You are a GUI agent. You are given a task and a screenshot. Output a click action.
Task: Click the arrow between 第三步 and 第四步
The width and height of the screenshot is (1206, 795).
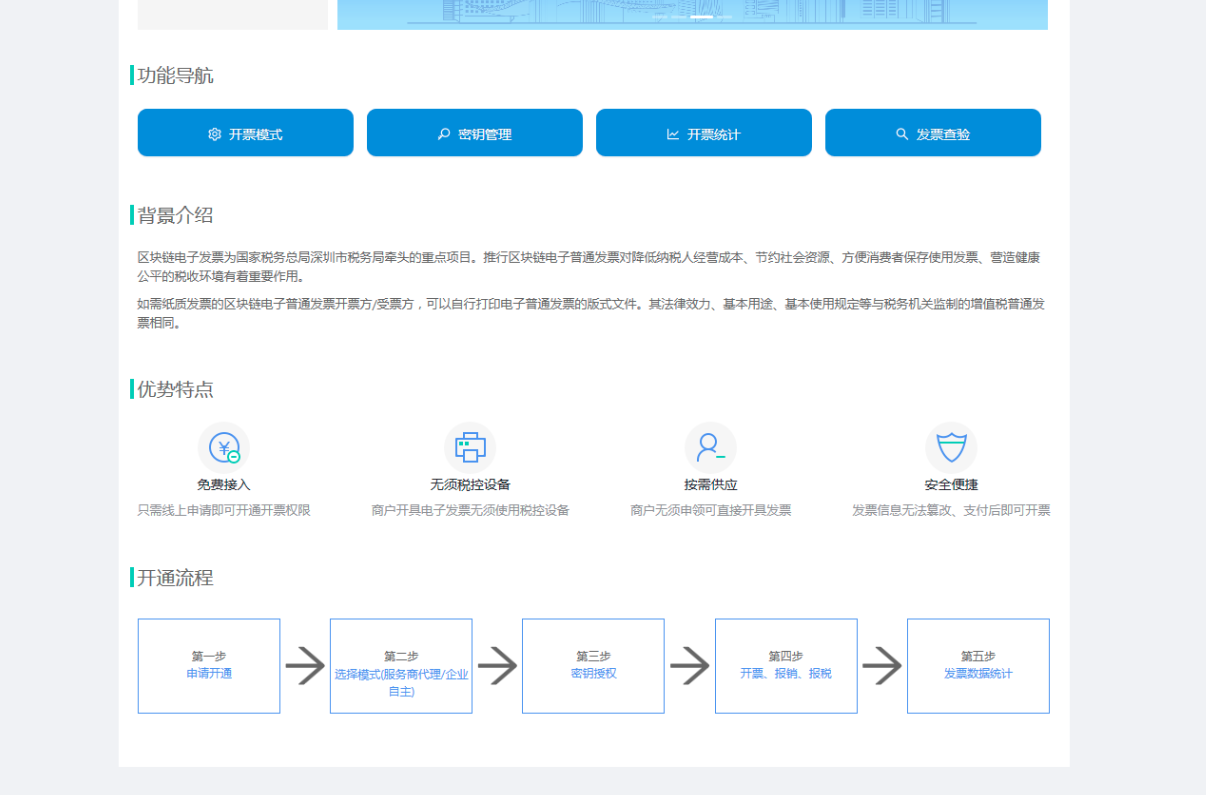689,666
